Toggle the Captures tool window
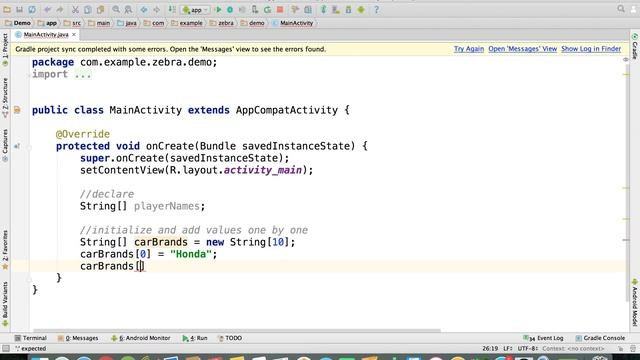Viewport: 640px width, 360px height. coord(5,145)
